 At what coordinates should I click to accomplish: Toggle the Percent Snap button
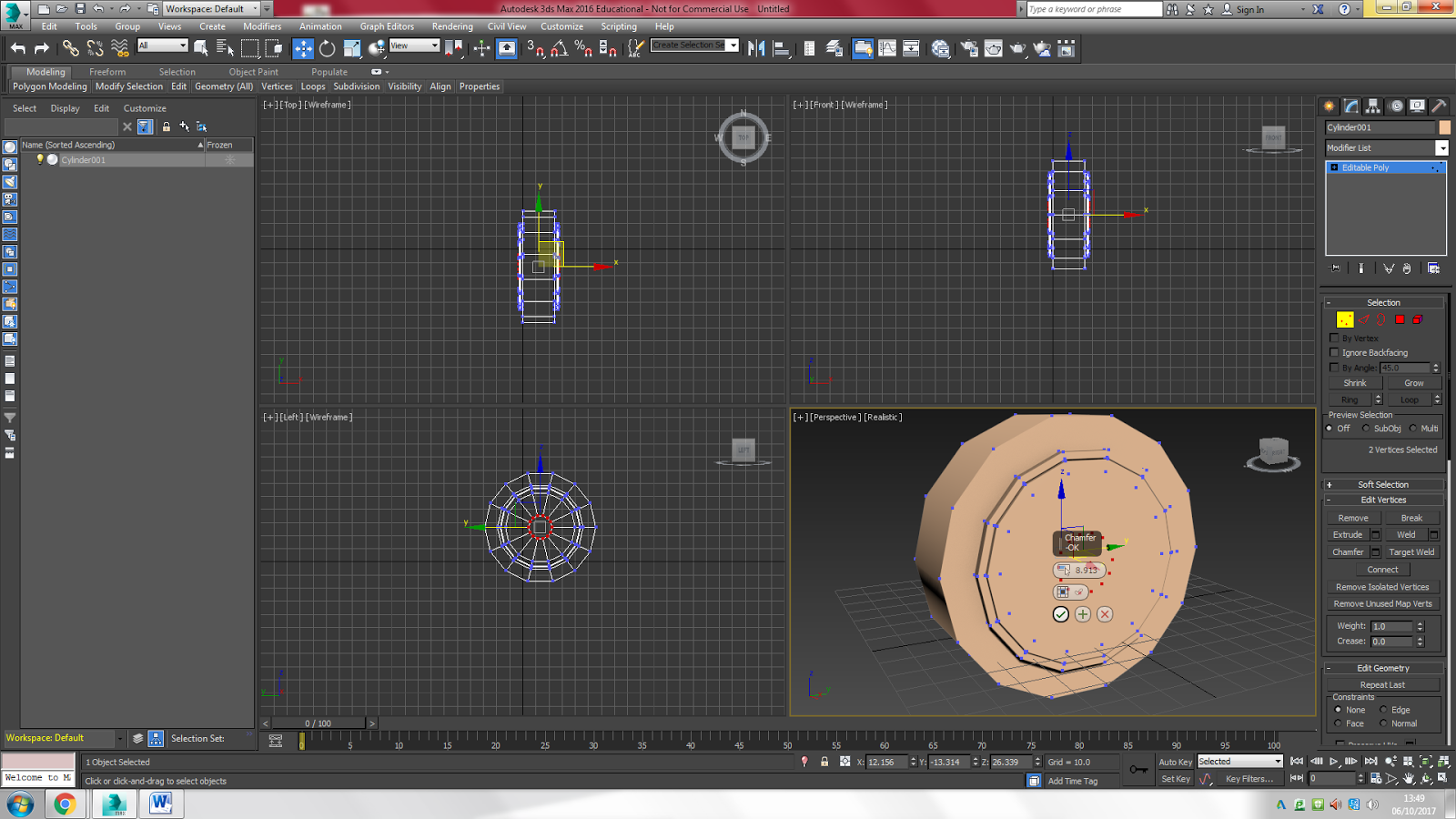point(583,48)
